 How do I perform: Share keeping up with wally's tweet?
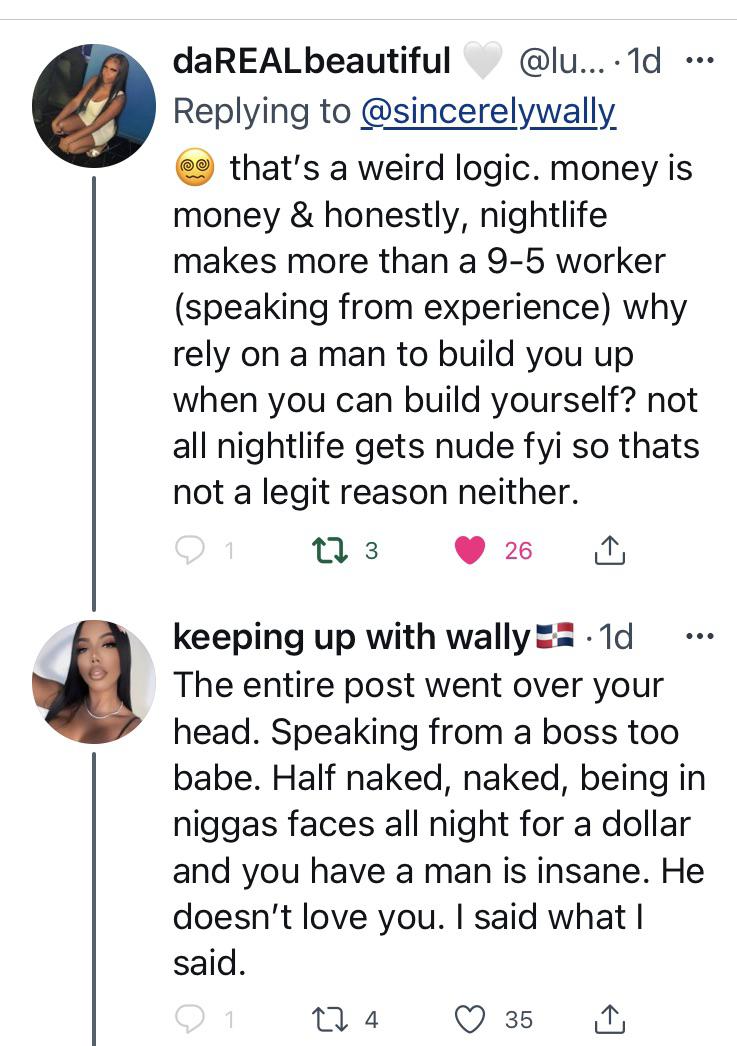click(x=613, y=1017)
